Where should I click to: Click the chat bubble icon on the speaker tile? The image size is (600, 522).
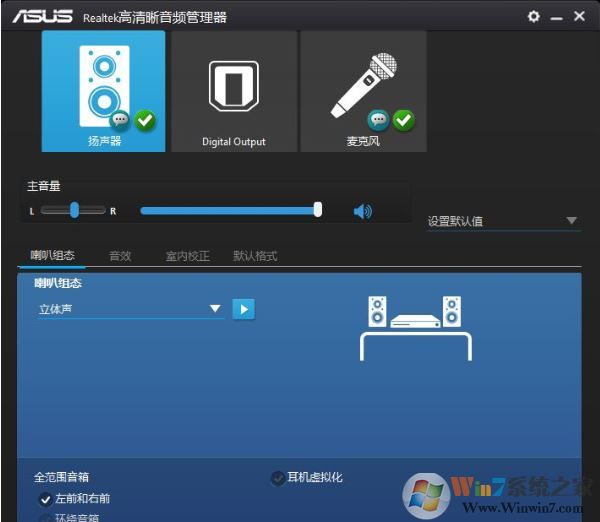point(120,120)
